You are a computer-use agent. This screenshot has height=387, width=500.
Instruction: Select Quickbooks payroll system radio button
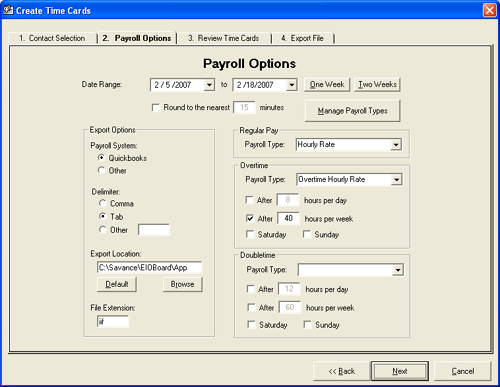(102, 157)
